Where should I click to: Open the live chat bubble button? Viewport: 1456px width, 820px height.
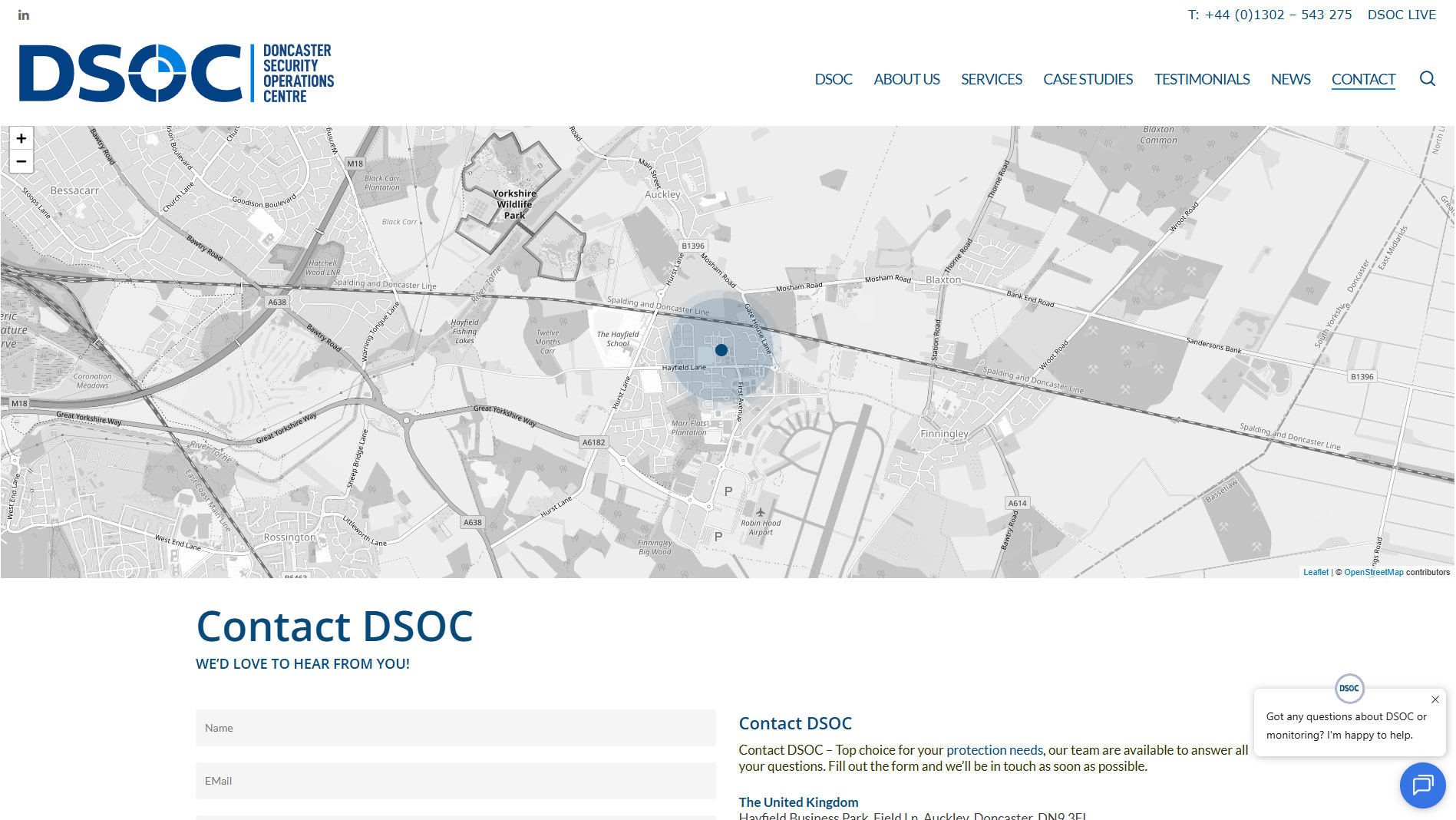click(x=1422, y=785)
